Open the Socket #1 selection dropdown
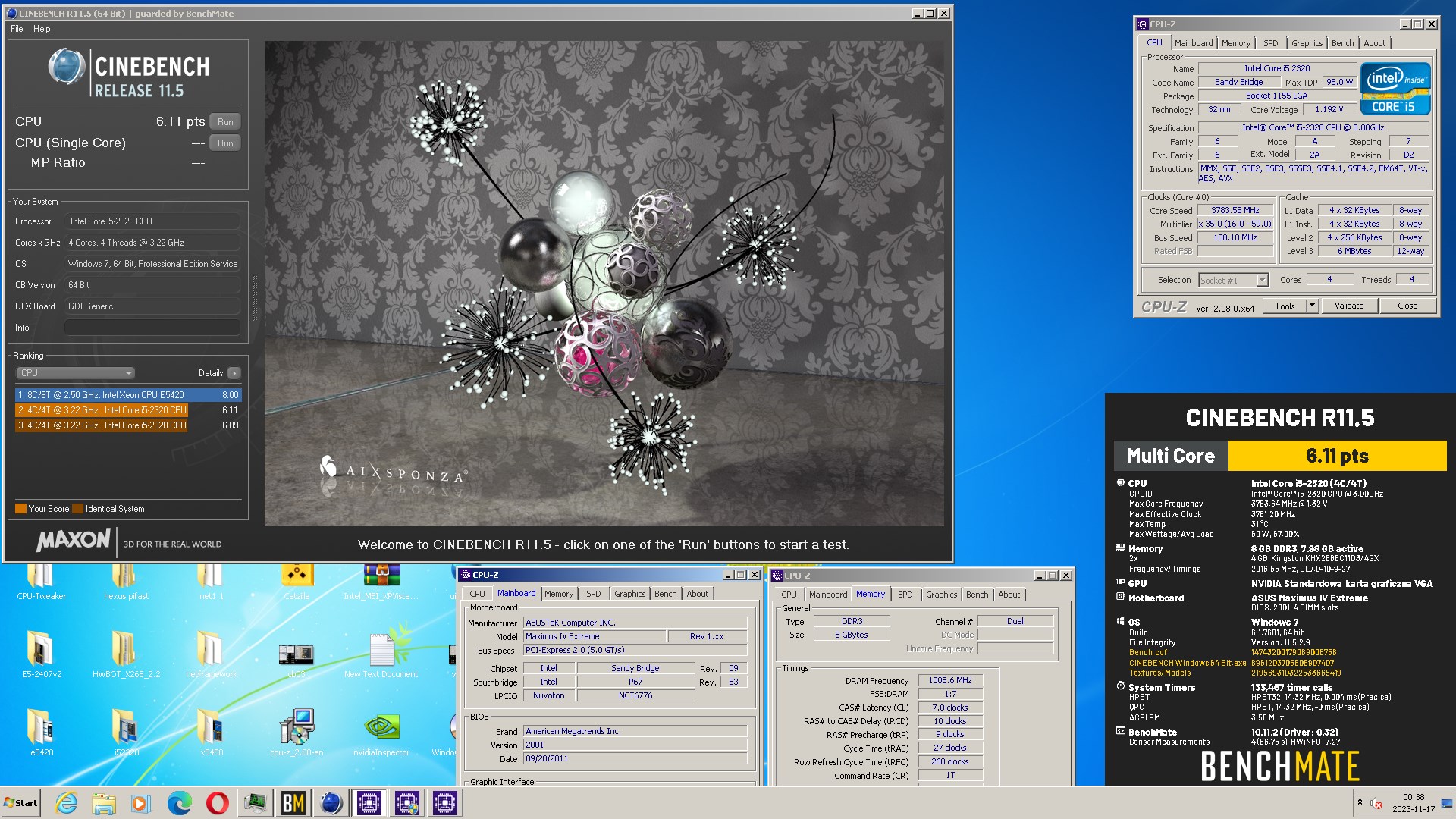Image resolution: width=1456 pixels, height=819 pixels. [1233, 281]
